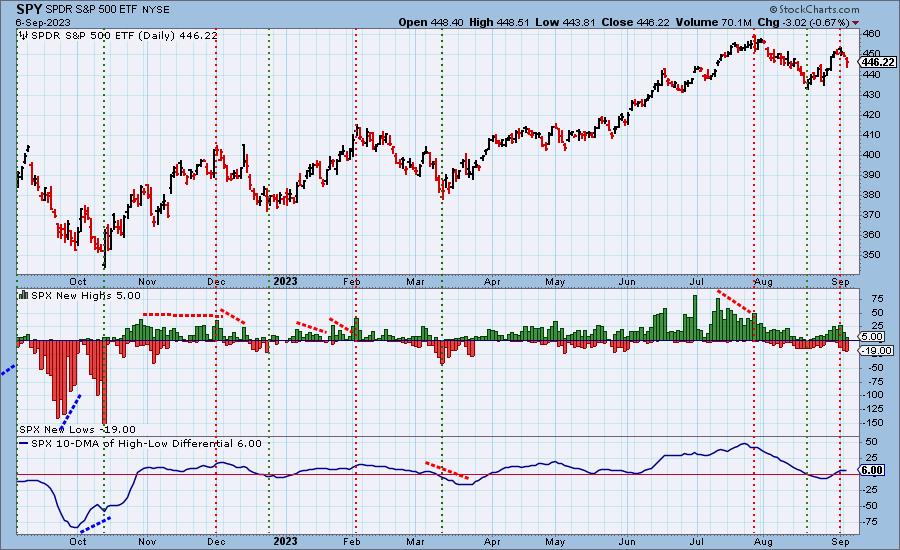Click the 5.00 value tag on right axis

(872, 336)
